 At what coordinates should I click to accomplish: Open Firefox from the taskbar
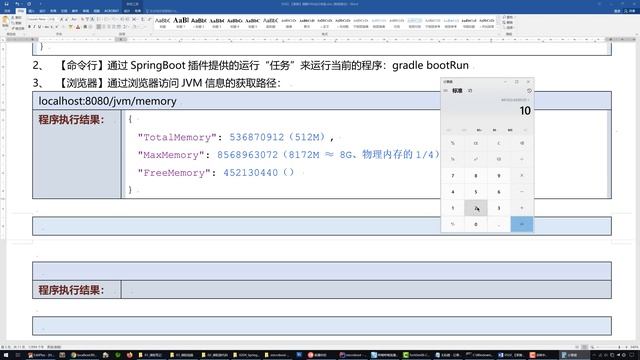click(x=129, y=355)
